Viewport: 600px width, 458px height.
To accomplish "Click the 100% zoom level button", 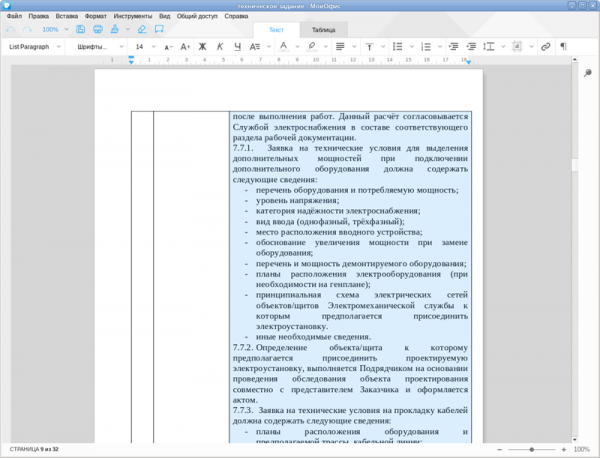I will (50, 29).
